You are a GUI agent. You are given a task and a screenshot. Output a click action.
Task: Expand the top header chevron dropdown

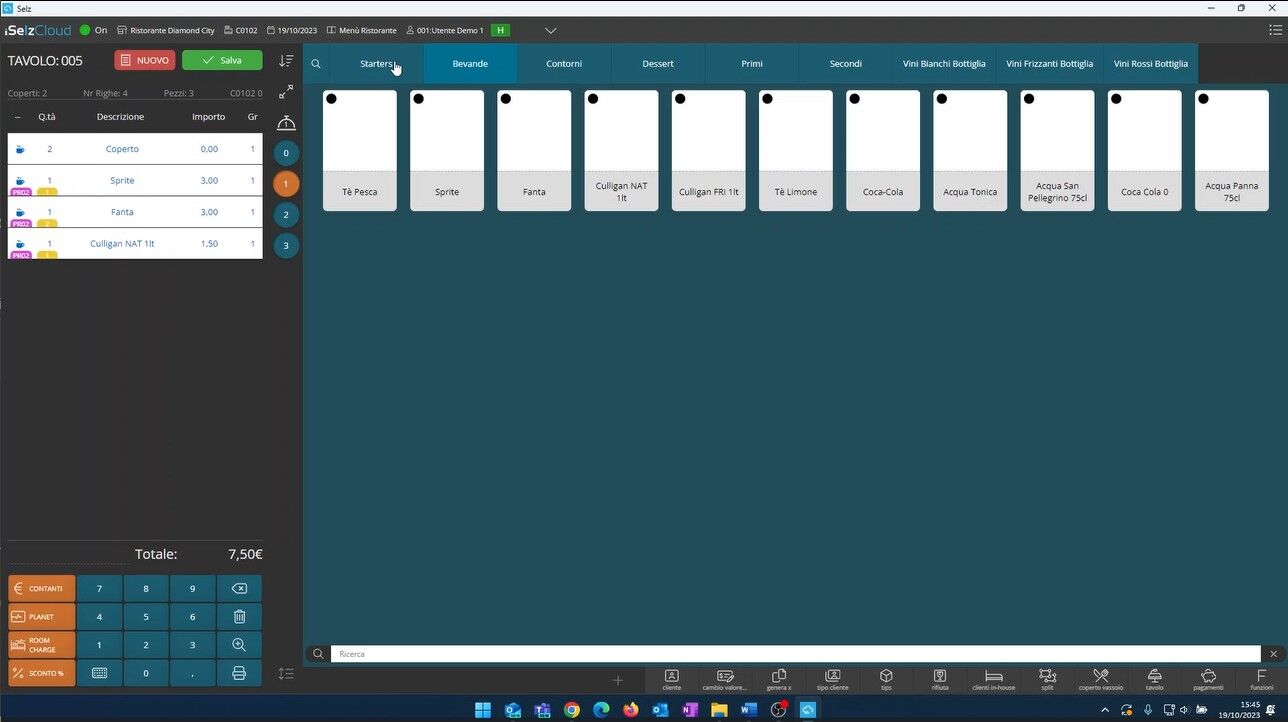tap(550, 30)
